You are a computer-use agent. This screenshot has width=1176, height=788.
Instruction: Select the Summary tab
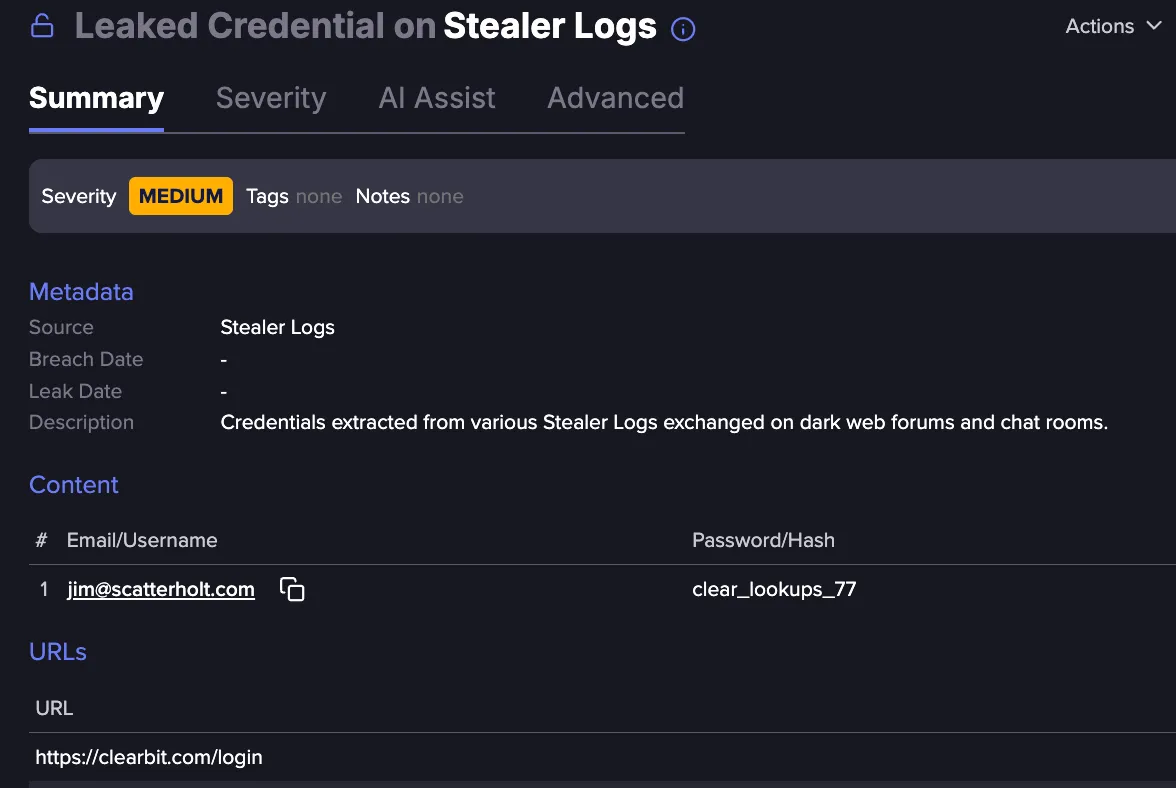coord(96,98)
